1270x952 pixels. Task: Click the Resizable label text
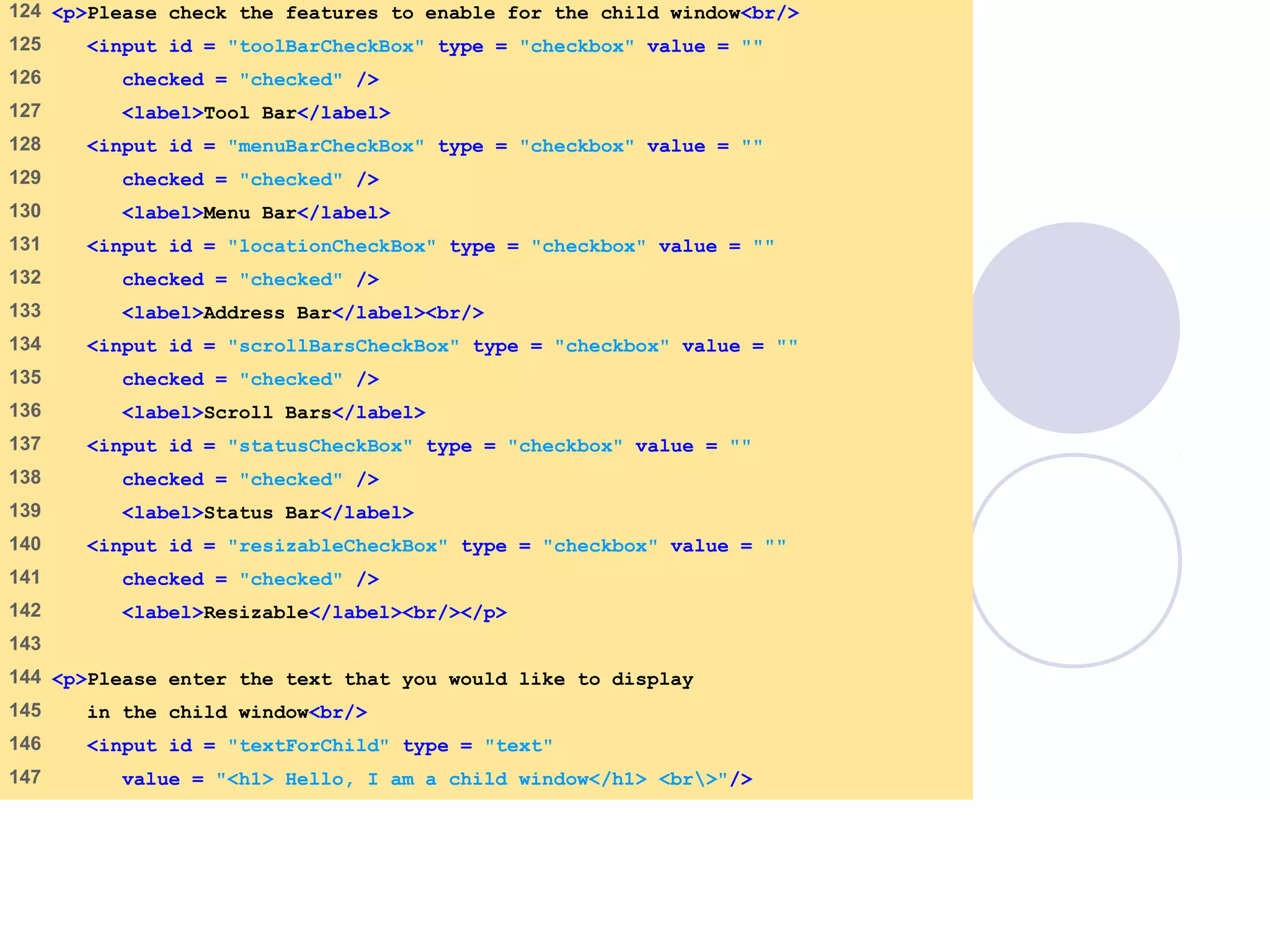255,613
